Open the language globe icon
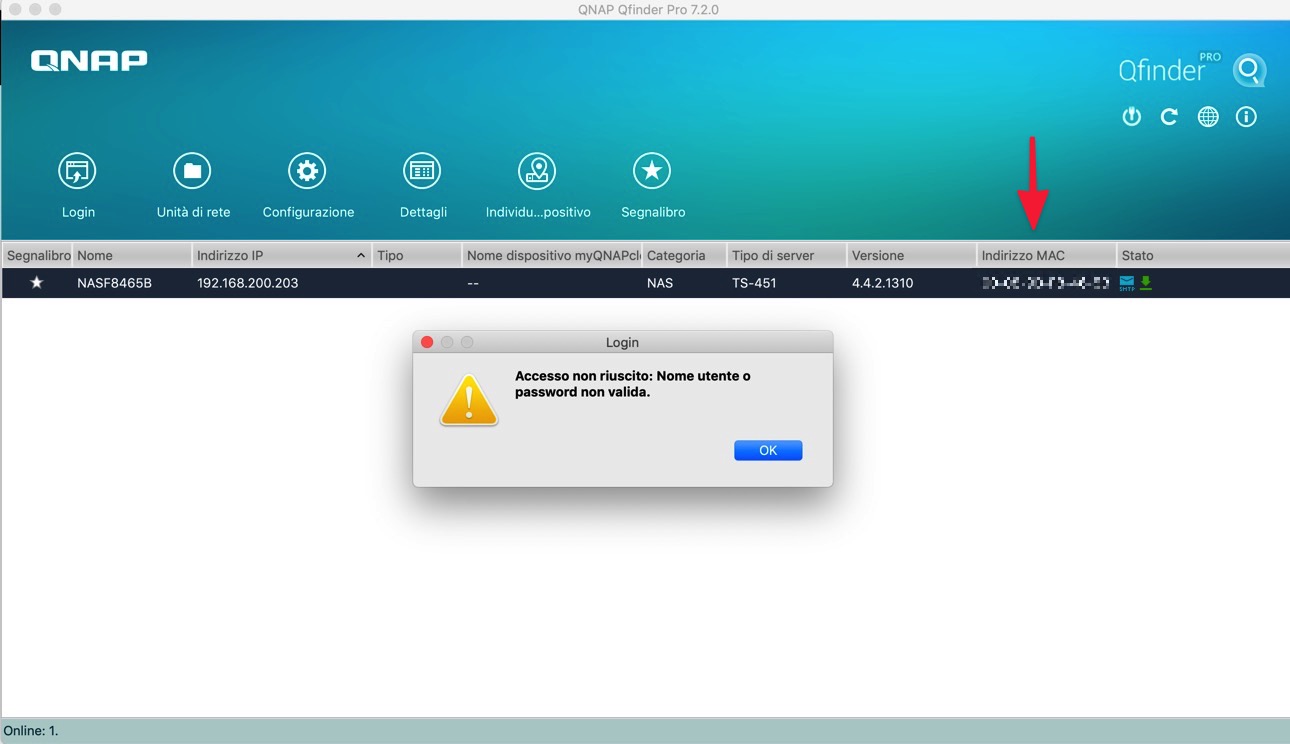 (1208, 117)
